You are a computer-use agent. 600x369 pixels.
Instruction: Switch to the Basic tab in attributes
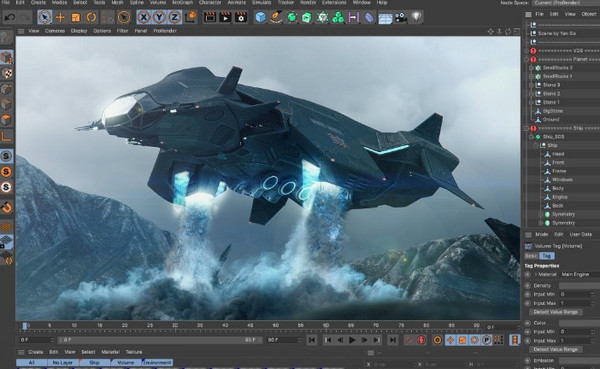pyautogui.click(x=532, y=256)
